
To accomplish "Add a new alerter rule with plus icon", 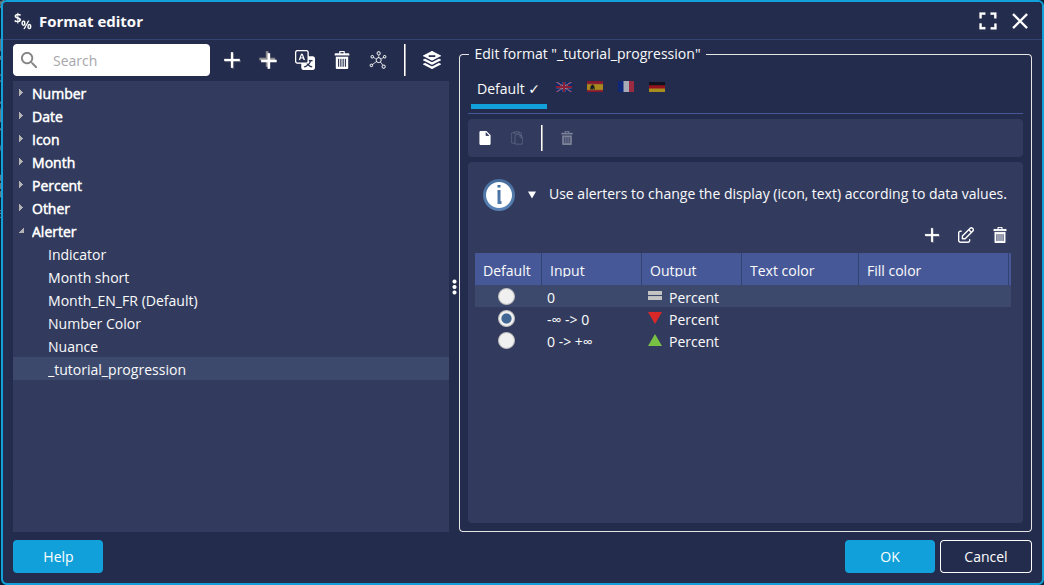I will (x=932, y=235).
